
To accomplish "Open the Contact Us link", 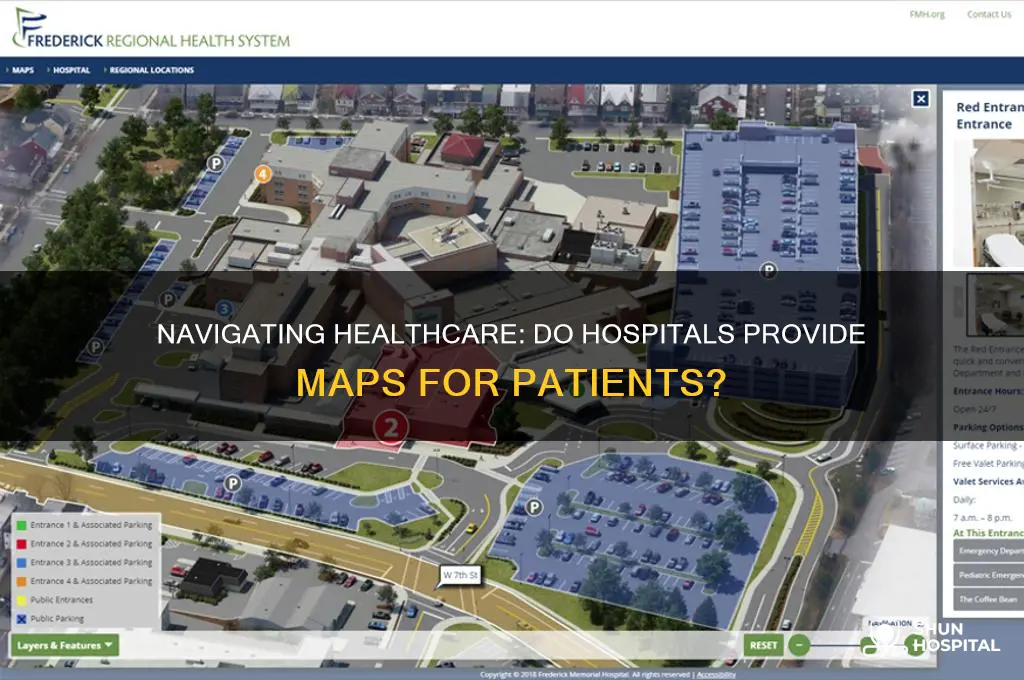I will point(989,14).
